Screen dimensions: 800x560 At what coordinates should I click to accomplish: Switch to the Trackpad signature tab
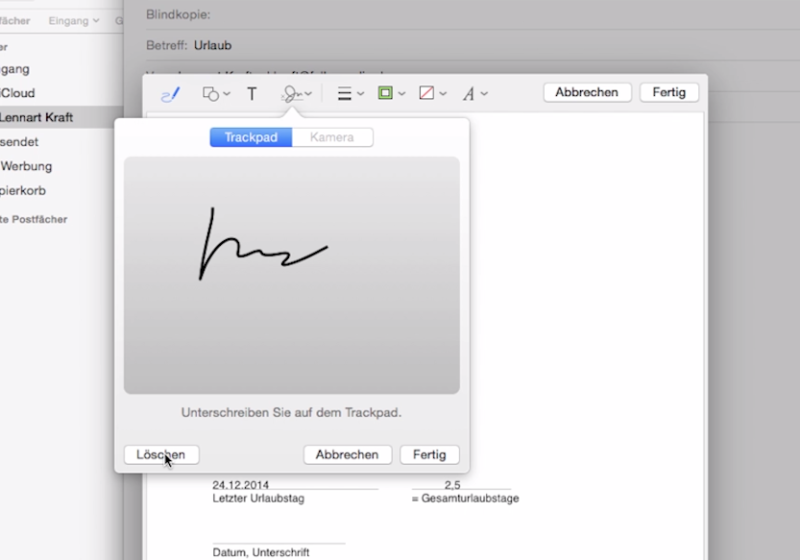click(x=251, y=138)
